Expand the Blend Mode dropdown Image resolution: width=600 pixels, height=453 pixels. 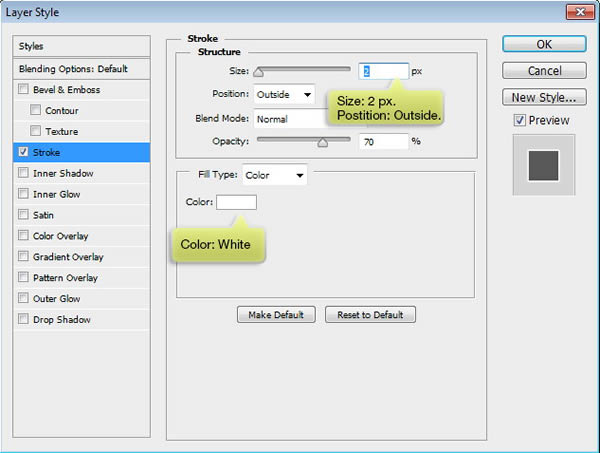(290, 118)
